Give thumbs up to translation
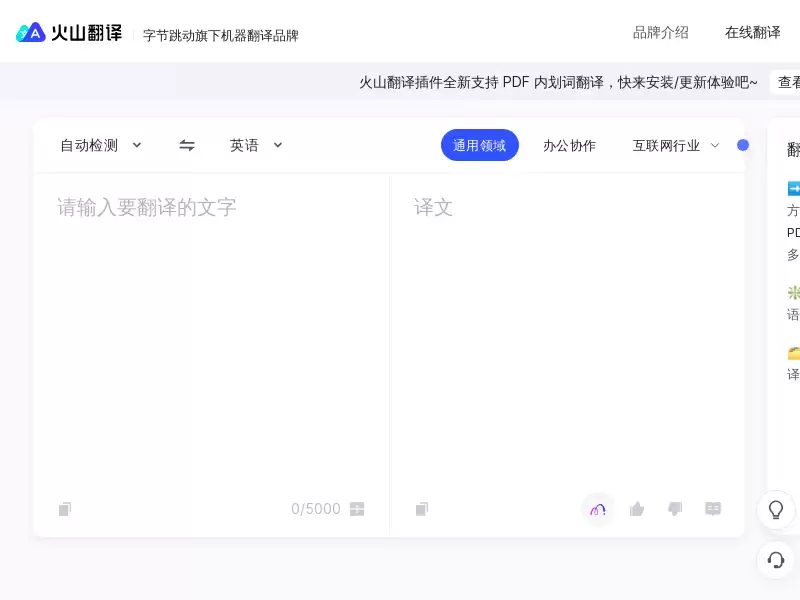Image resolution: width=800 pixels, height=600 pixels. tap(637, 509)
